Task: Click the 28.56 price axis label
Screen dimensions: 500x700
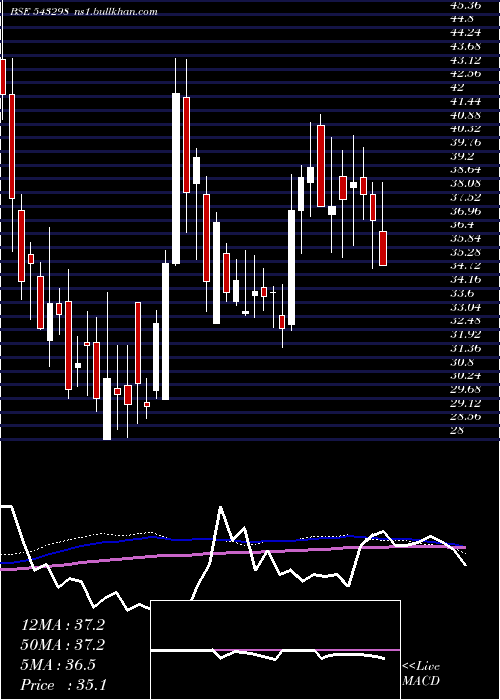Action: [465, 417]
